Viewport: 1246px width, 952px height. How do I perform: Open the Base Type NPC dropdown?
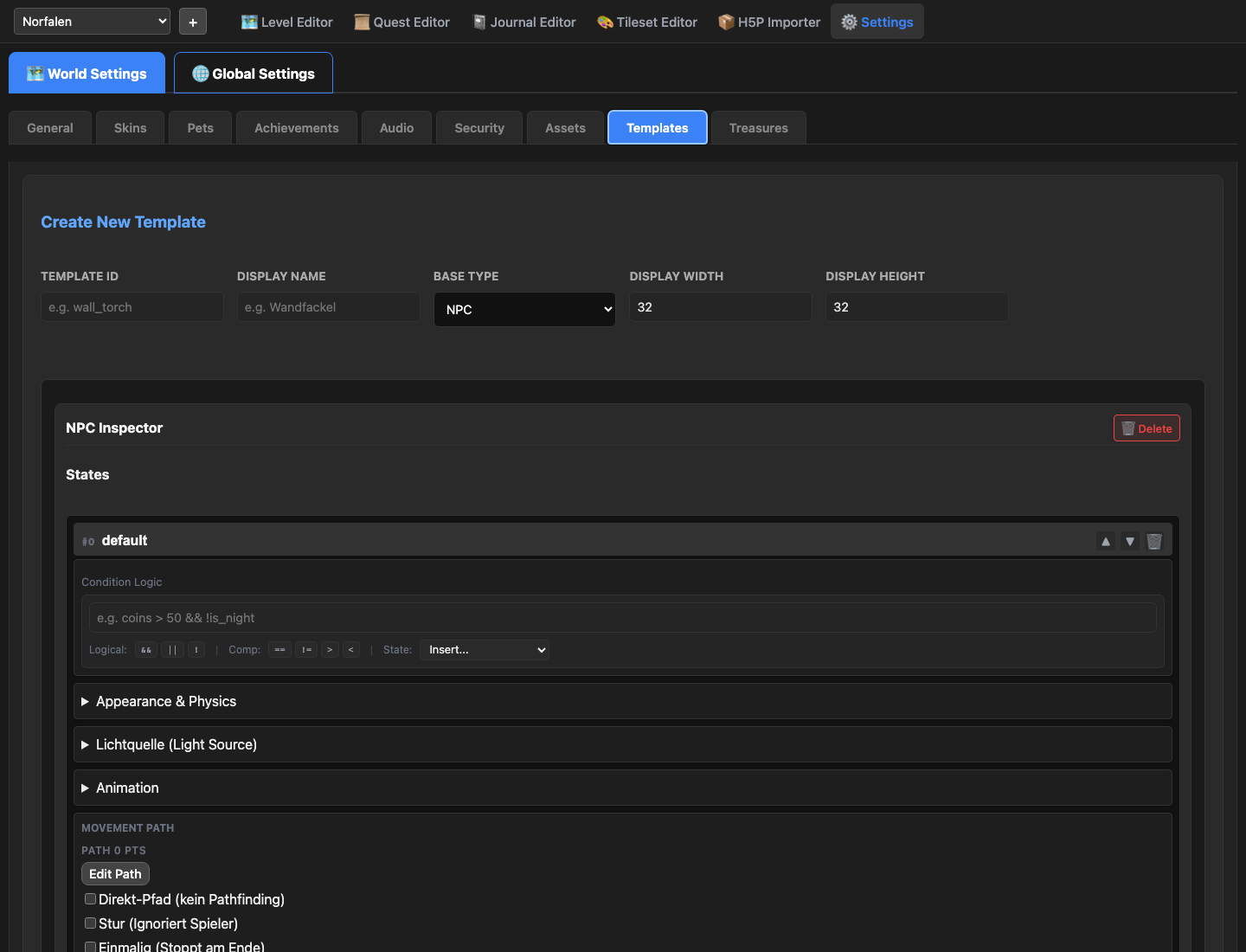click(523, 310)
